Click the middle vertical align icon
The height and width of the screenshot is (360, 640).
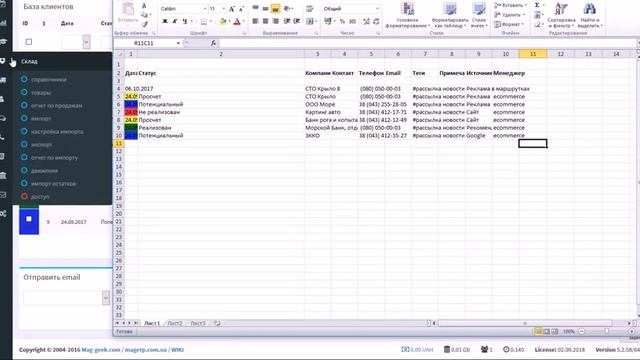[x=265, y=8]
